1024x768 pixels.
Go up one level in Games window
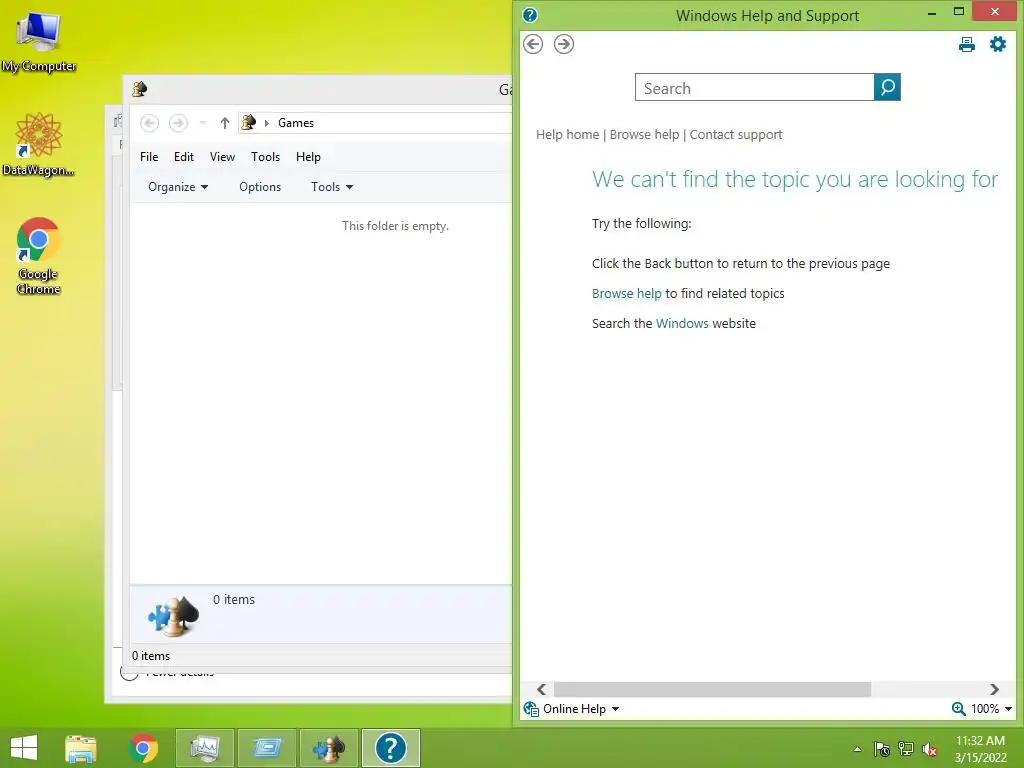pyautogui.click(x=225, y=123)
